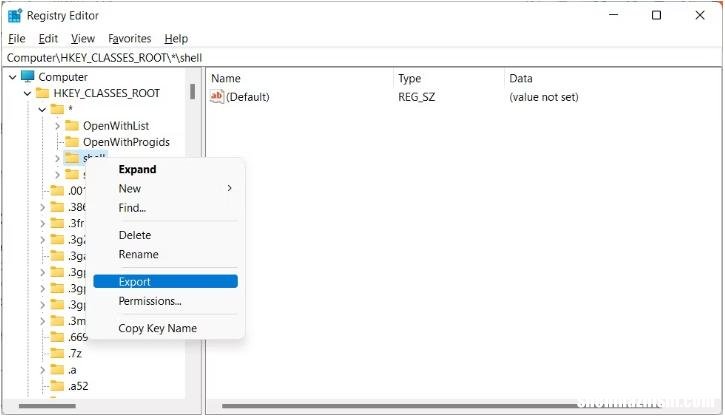Select the (Default) value entry
The width and height of the screenshot is (725, 416).
point(247,97)
